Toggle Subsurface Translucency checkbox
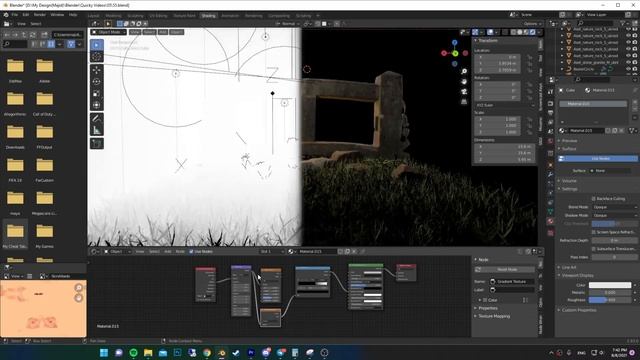This screenshot has width=640, height=360. [x=593, y=249]
